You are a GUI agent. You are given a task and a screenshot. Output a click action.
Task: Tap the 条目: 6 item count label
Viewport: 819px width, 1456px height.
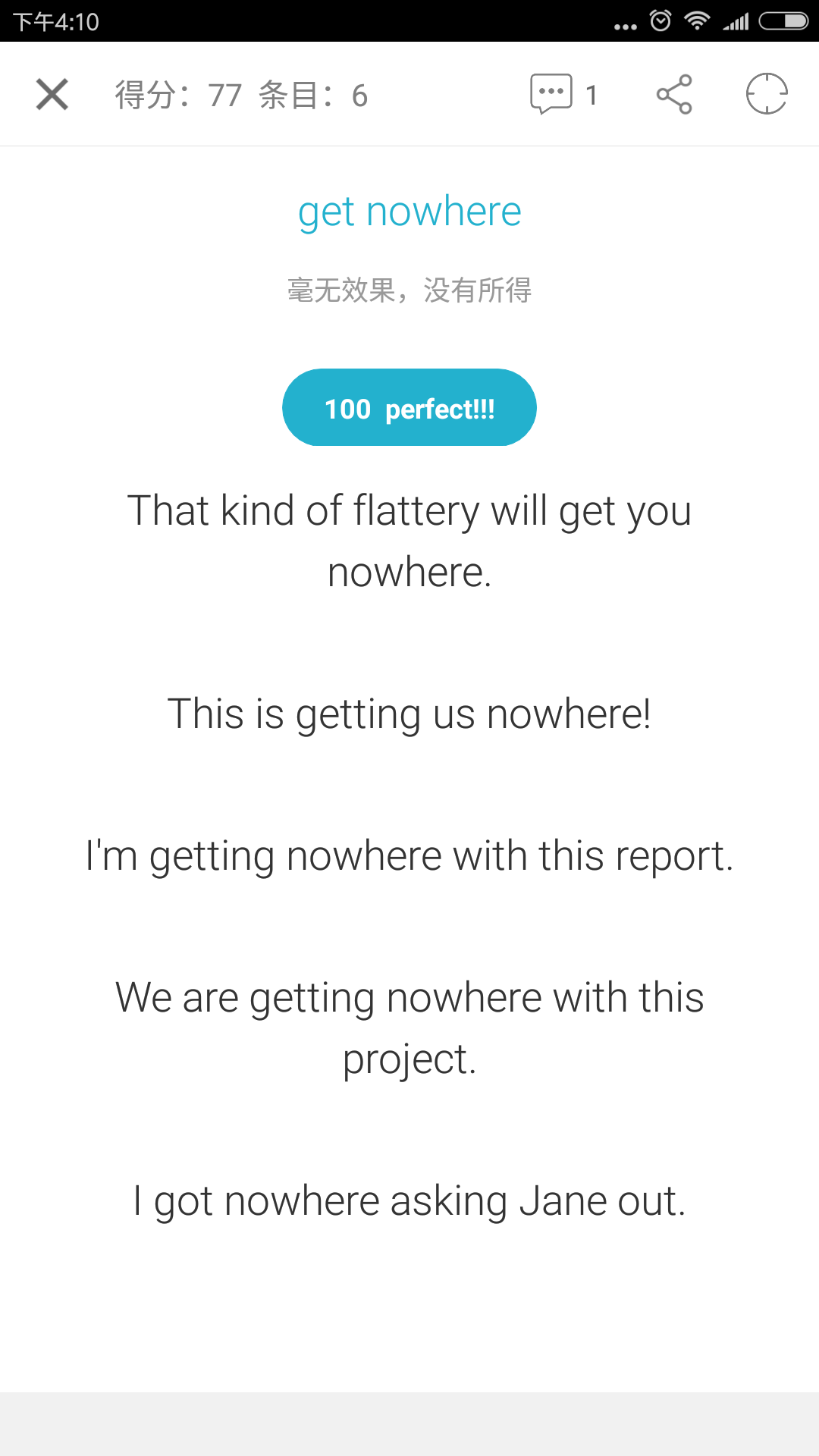point(312,96)
